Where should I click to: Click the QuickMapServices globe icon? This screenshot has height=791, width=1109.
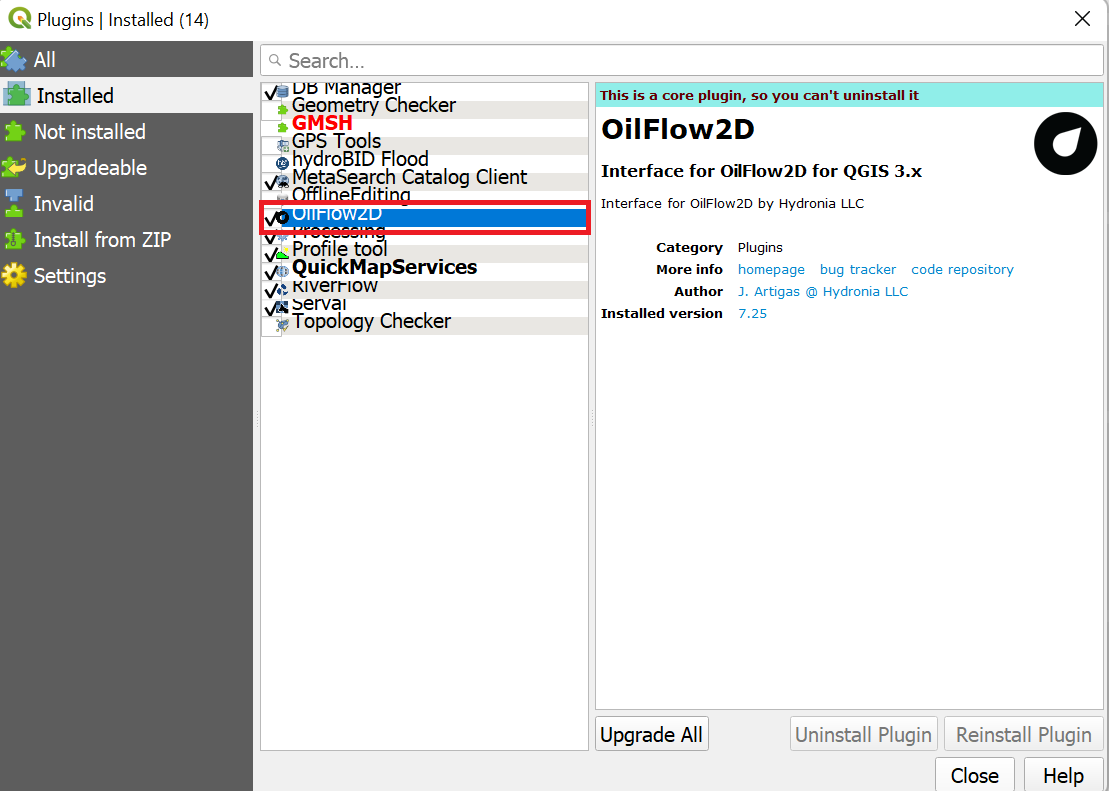pos(283,271)
